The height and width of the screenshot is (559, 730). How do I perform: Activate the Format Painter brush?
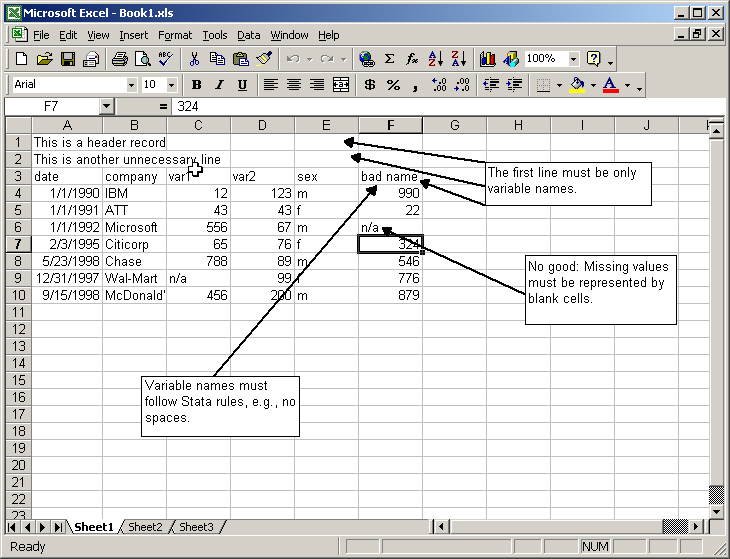[x=264, y=59]
